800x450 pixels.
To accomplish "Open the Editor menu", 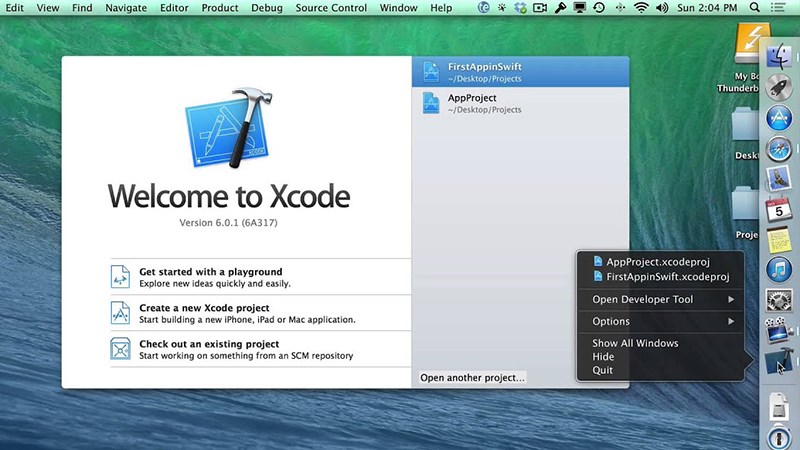I will click(174, 8).
